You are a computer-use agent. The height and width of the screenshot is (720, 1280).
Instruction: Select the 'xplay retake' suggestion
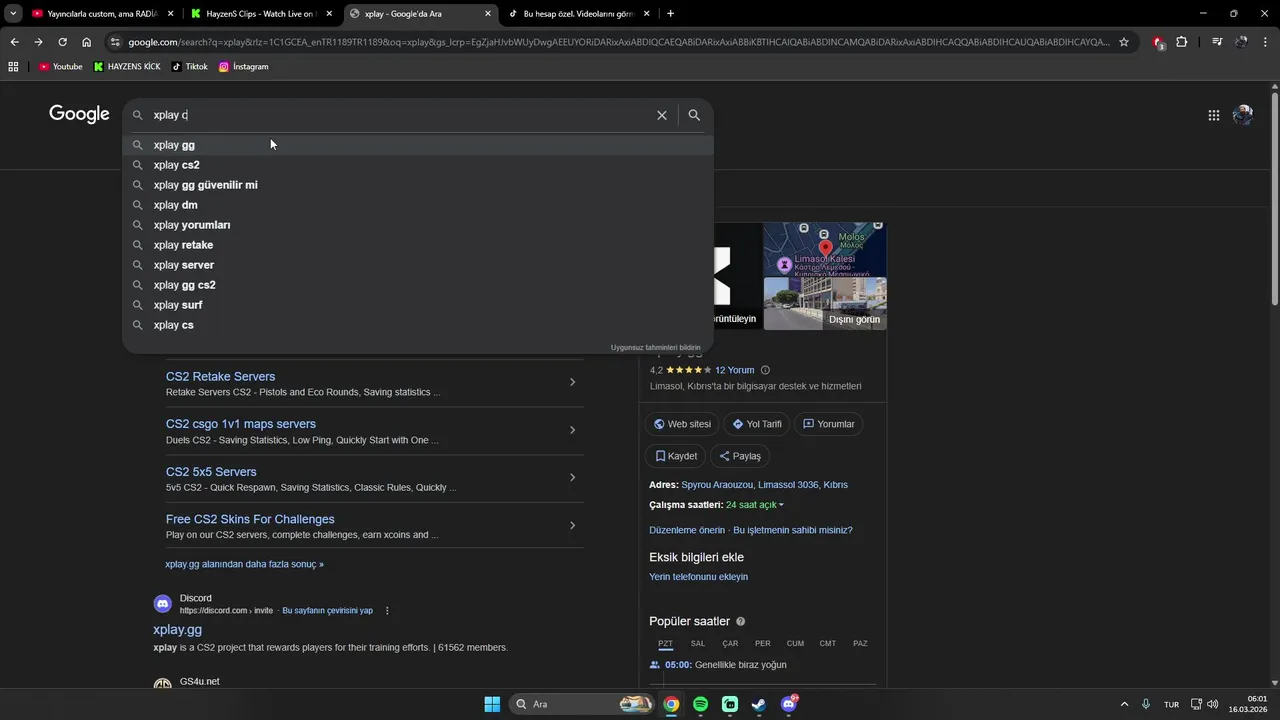tap(418, 245)
